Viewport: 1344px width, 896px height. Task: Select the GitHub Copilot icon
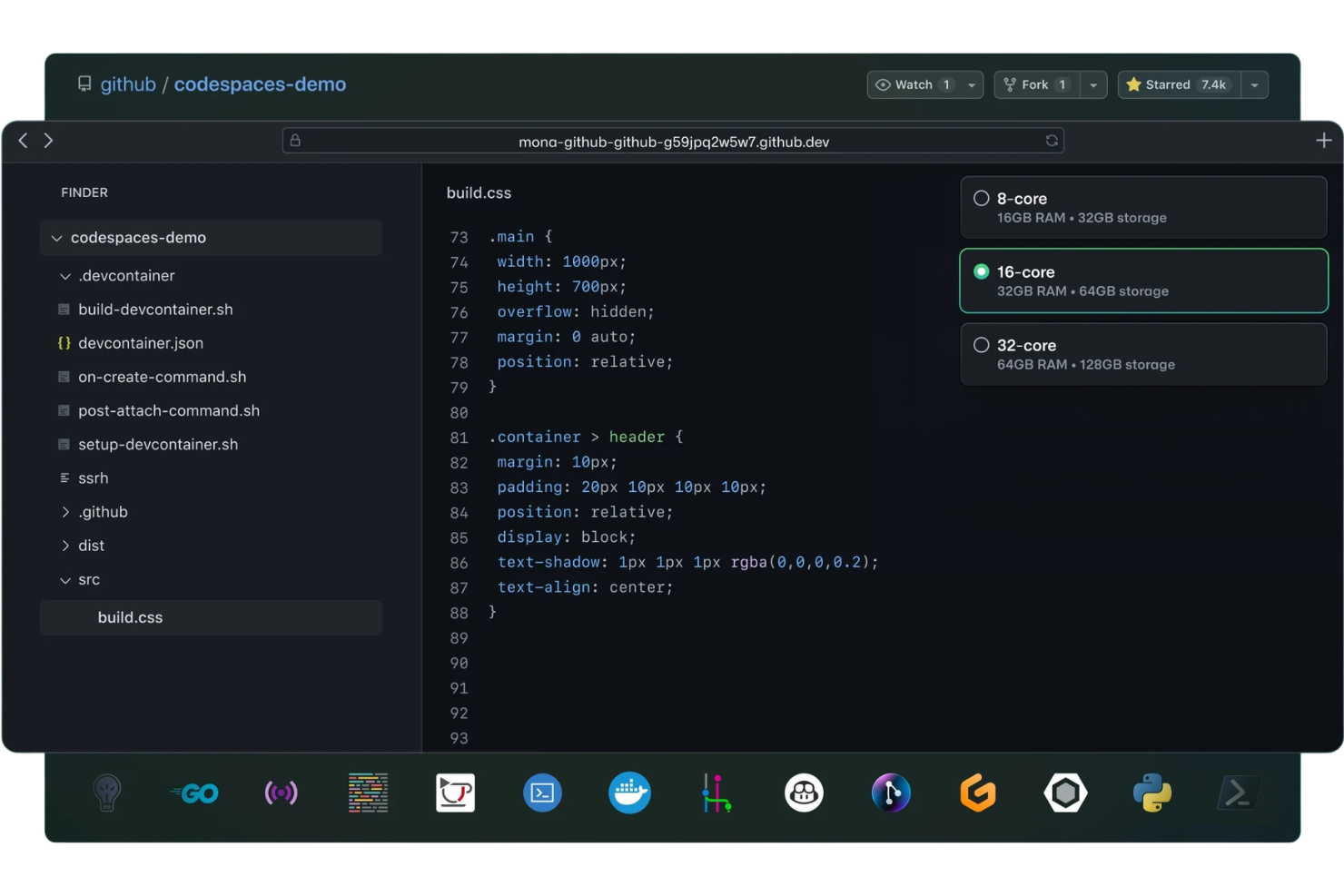click(x=804, y=793)
